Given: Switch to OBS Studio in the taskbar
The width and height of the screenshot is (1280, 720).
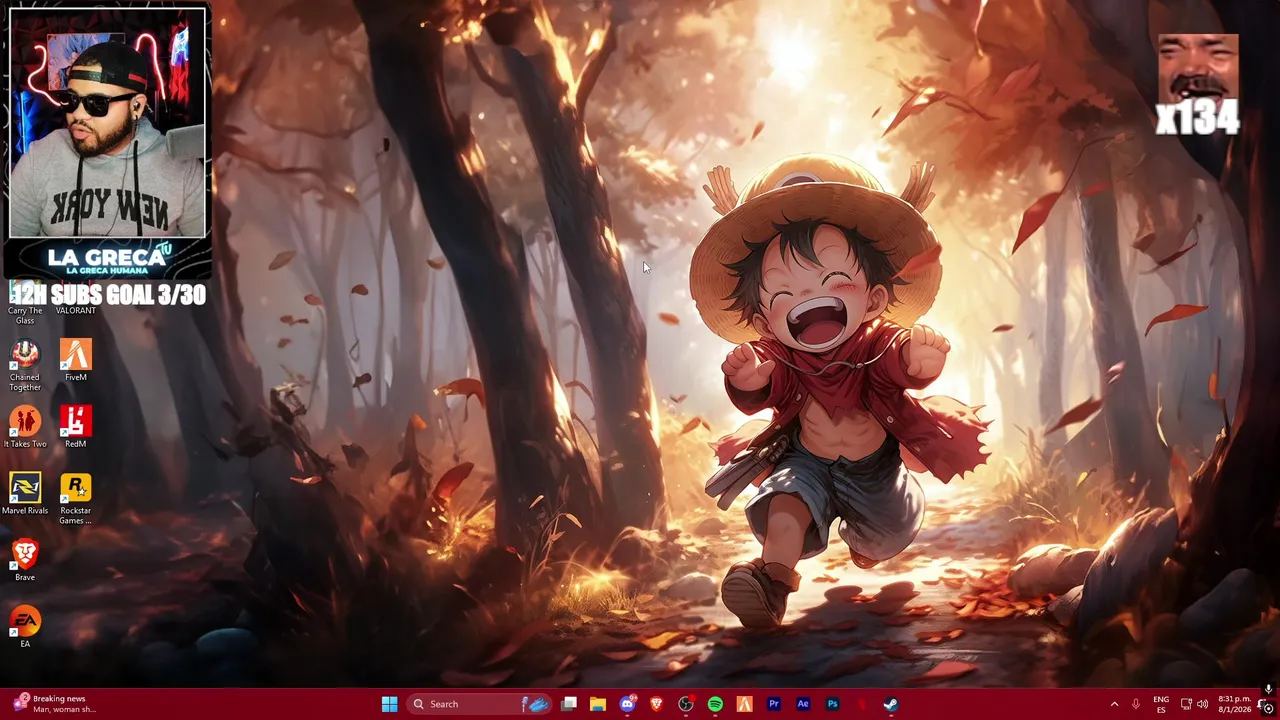Looking at the screenshot, I should (685, 704).
